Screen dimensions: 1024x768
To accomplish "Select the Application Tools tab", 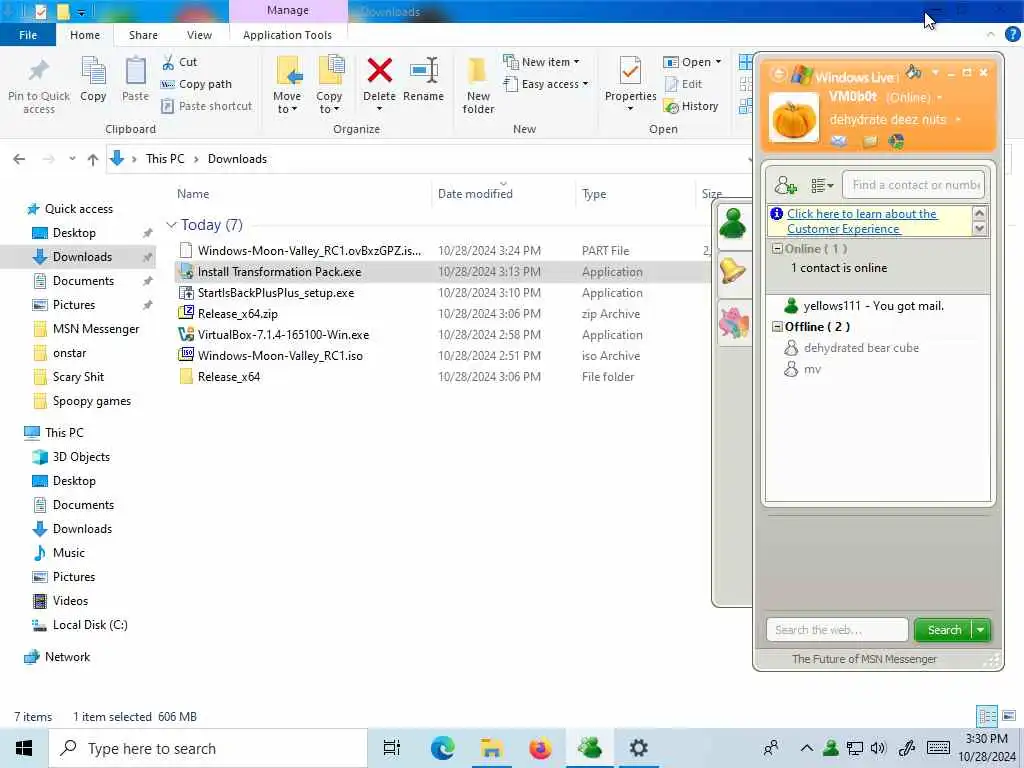I will coord(287,35).
